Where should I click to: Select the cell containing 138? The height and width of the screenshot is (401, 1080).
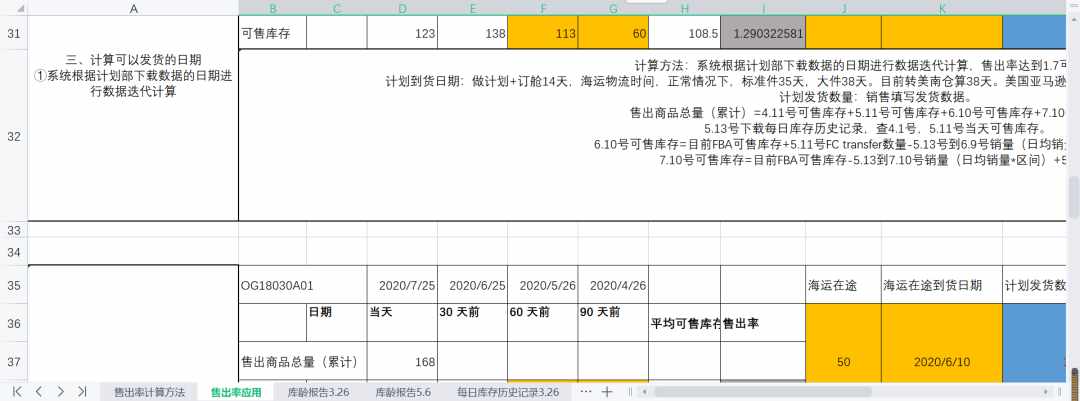coord(472,32)
